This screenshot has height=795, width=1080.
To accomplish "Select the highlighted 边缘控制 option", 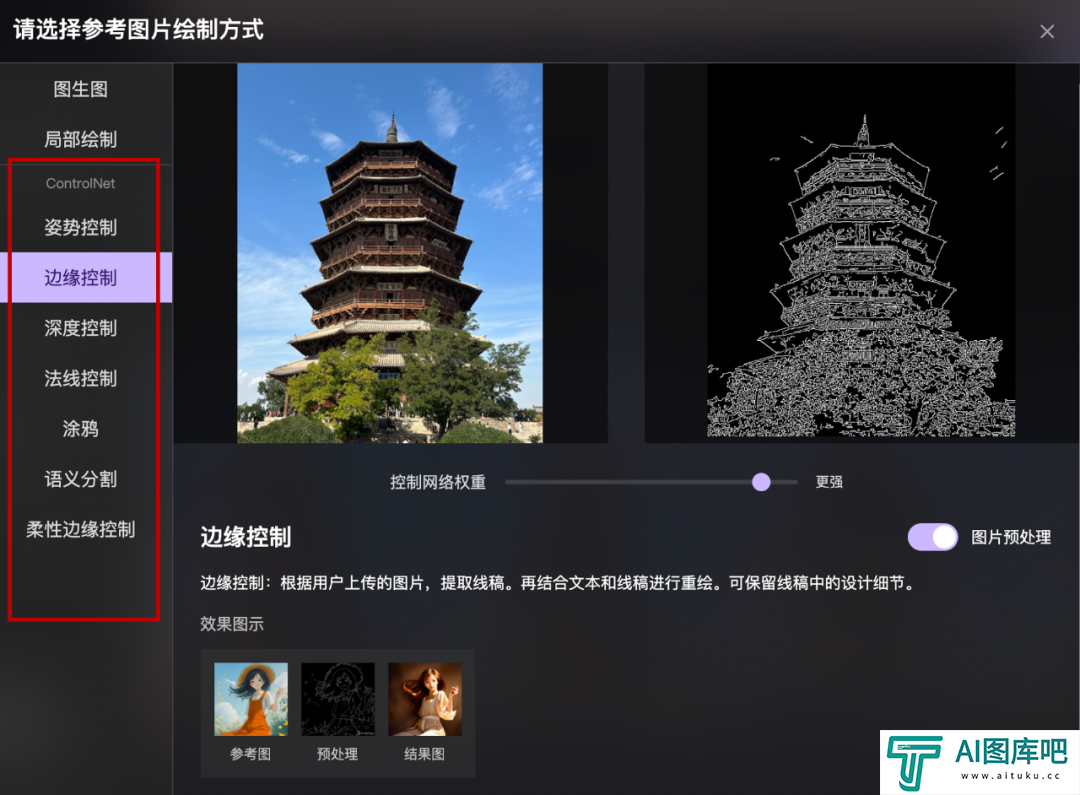I will click(80, 278).
